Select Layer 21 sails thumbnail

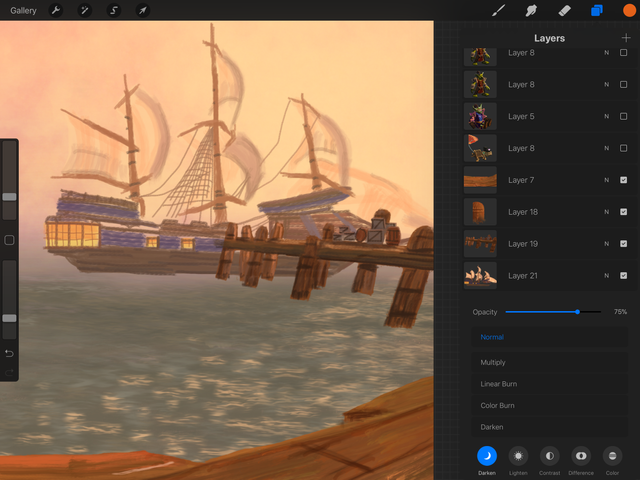click(x=480, y=276)
